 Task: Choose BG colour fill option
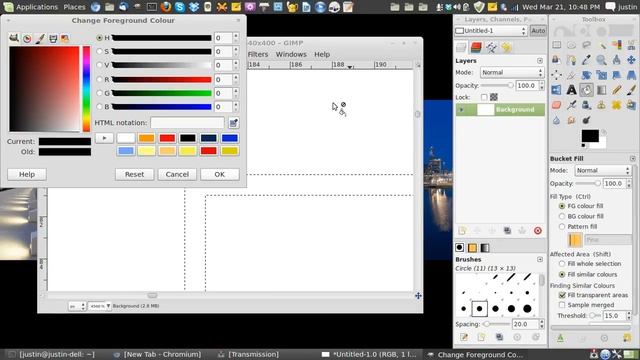(562, 216)
